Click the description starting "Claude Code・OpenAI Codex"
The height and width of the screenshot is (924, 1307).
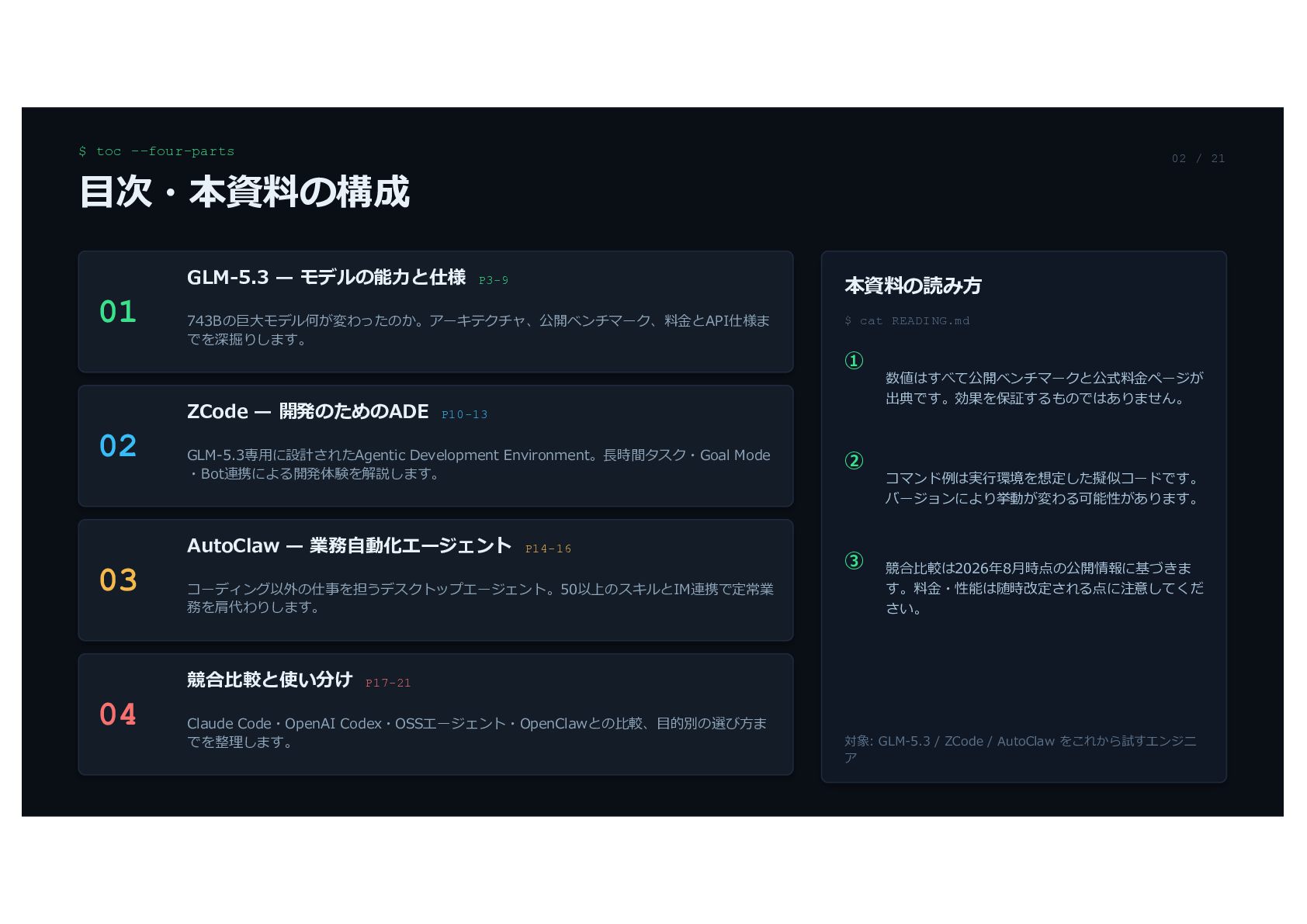coord(477,732)
